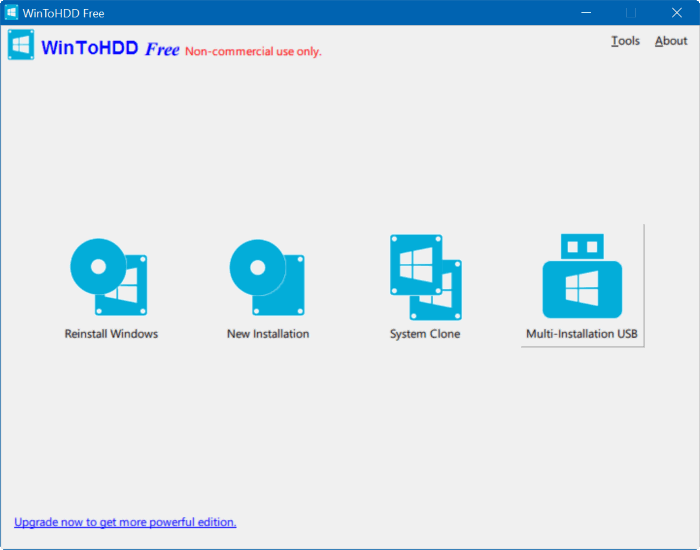The width and height of the screenshot is (700, 550).
Task: Click the title bar app icon
Action: [11, 12]
